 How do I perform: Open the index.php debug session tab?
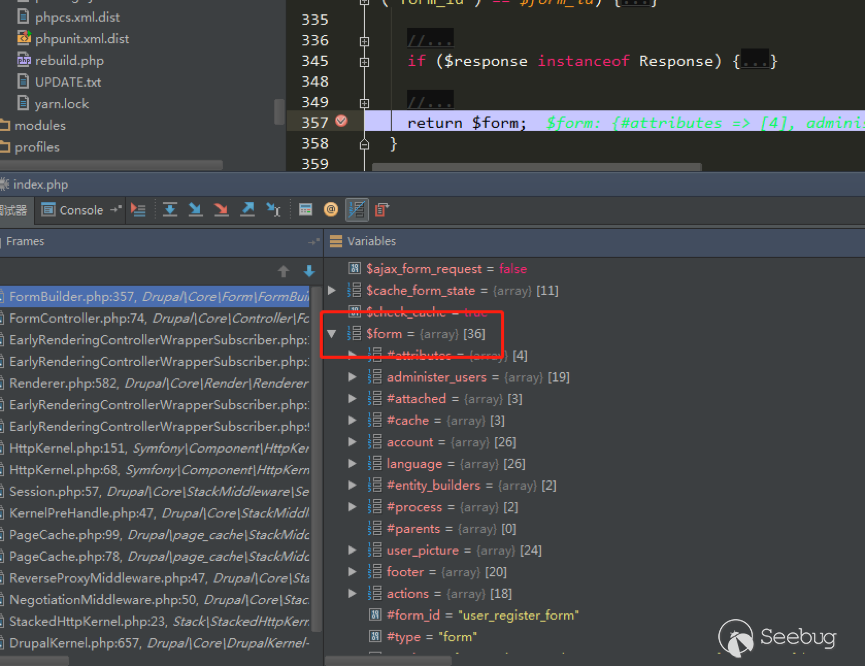pyautogui.click(x=40, y=185)
